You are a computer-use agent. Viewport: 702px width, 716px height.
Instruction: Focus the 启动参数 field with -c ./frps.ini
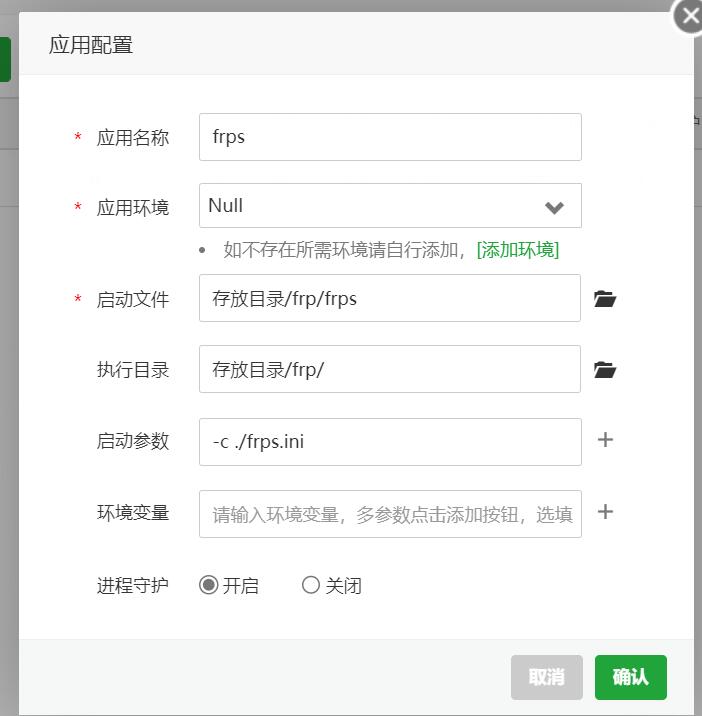click(390, 442)
